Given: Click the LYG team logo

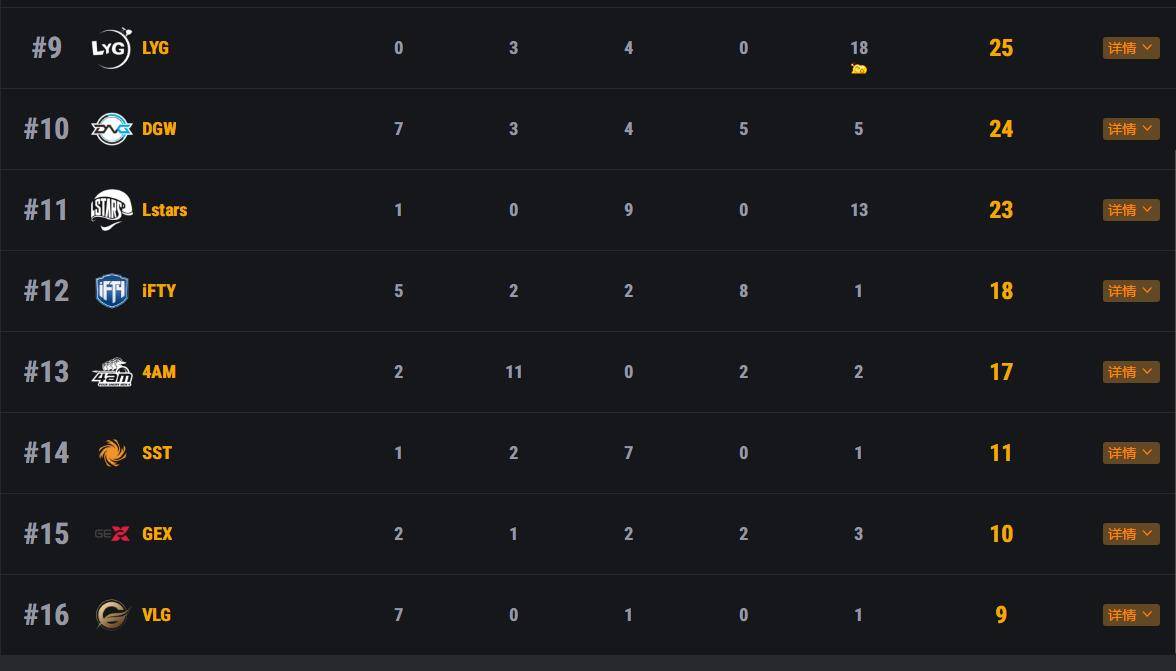Looking at the screenshot, I should click(x=111, y=48).
